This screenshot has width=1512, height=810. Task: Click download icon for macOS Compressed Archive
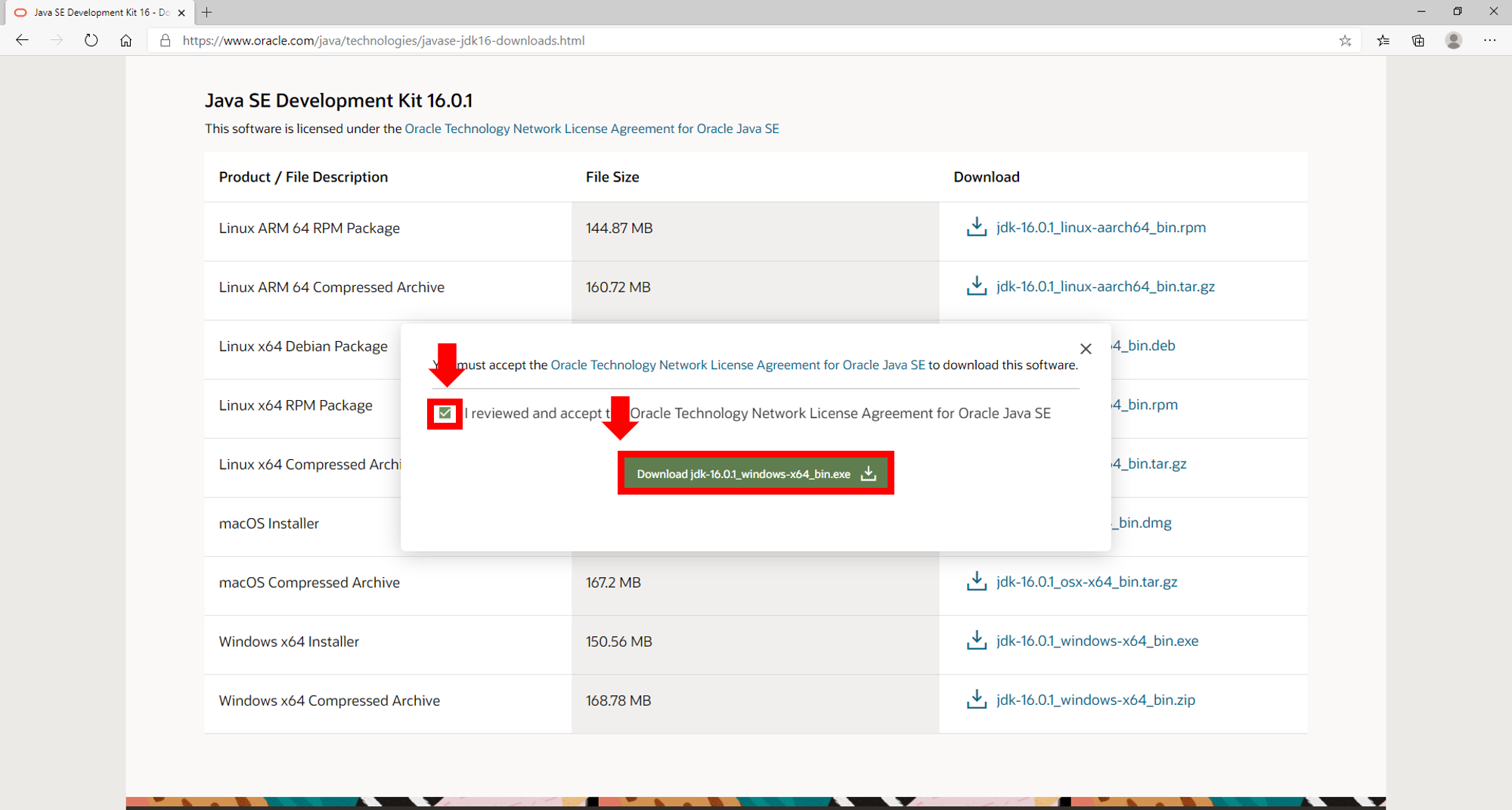tap(977, 581)
